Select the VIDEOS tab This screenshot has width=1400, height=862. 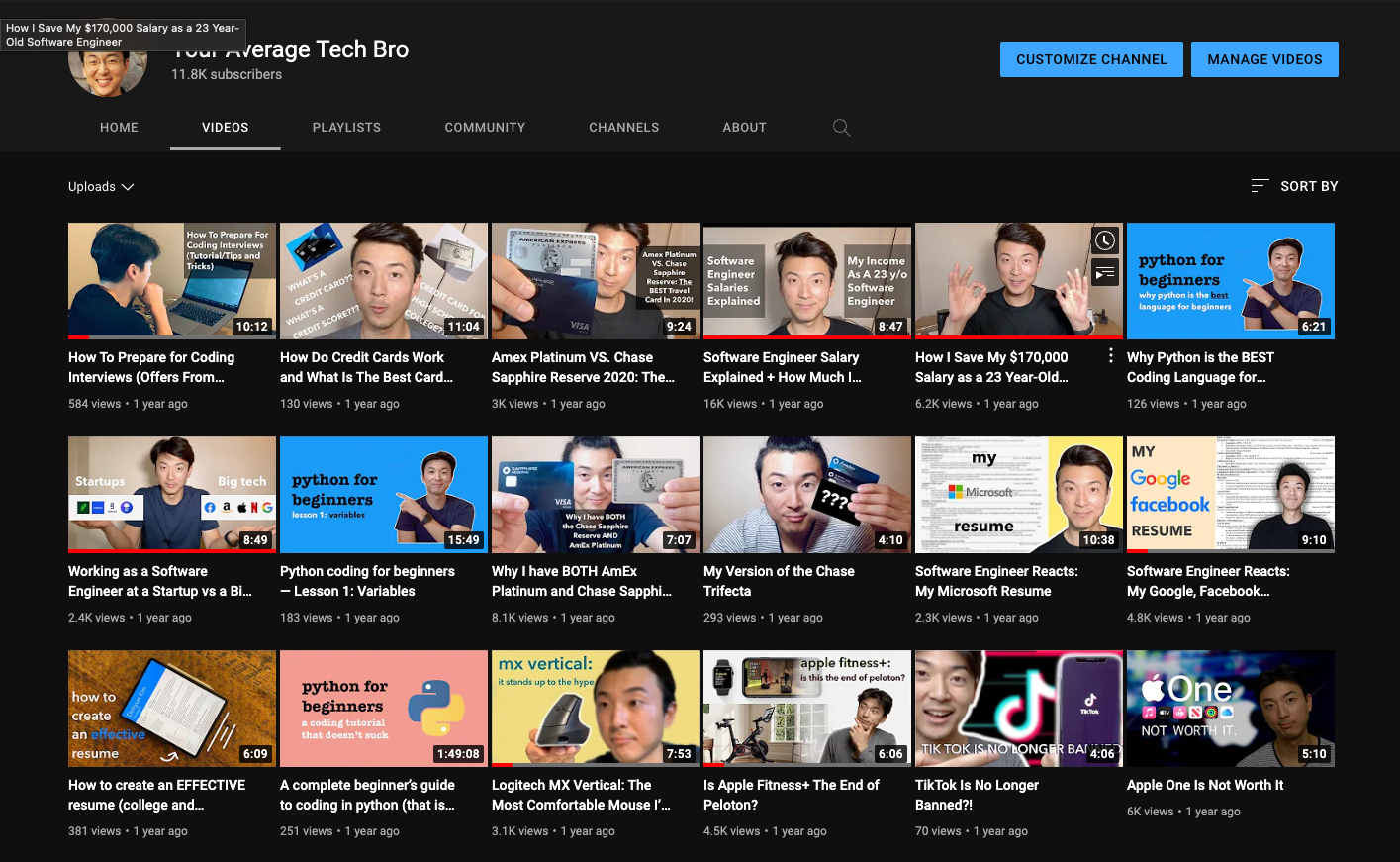pyautogui.click(x=226, y=128)
